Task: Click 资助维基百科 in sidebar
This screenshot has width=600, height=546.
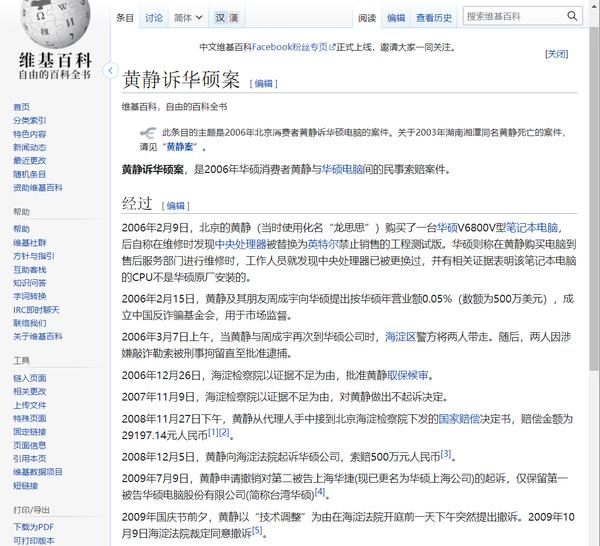Action: click(38, 187)
